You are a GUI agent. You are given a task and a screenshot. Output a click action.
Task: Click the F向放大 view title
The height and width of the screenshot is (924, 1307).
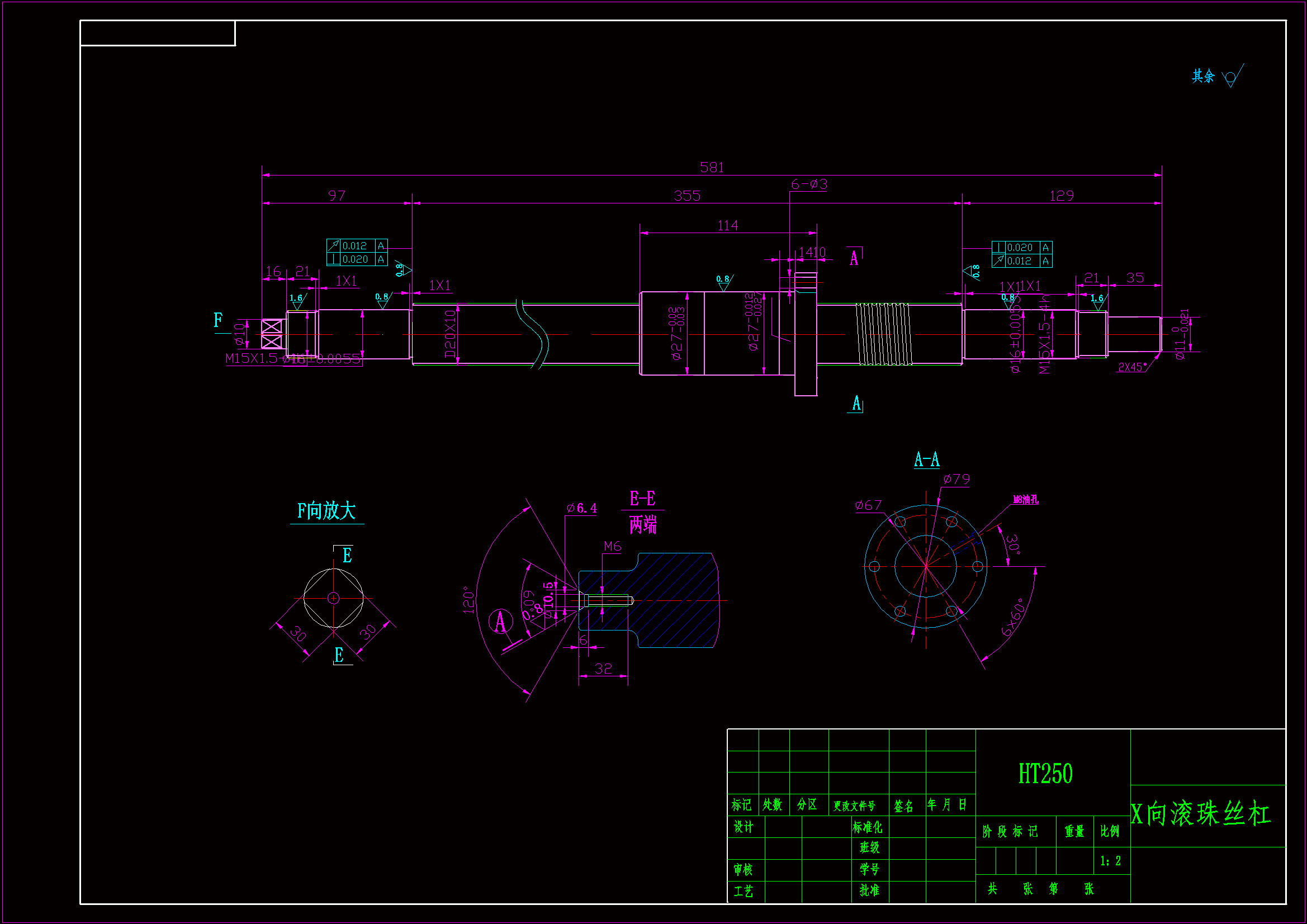(326, 511)
